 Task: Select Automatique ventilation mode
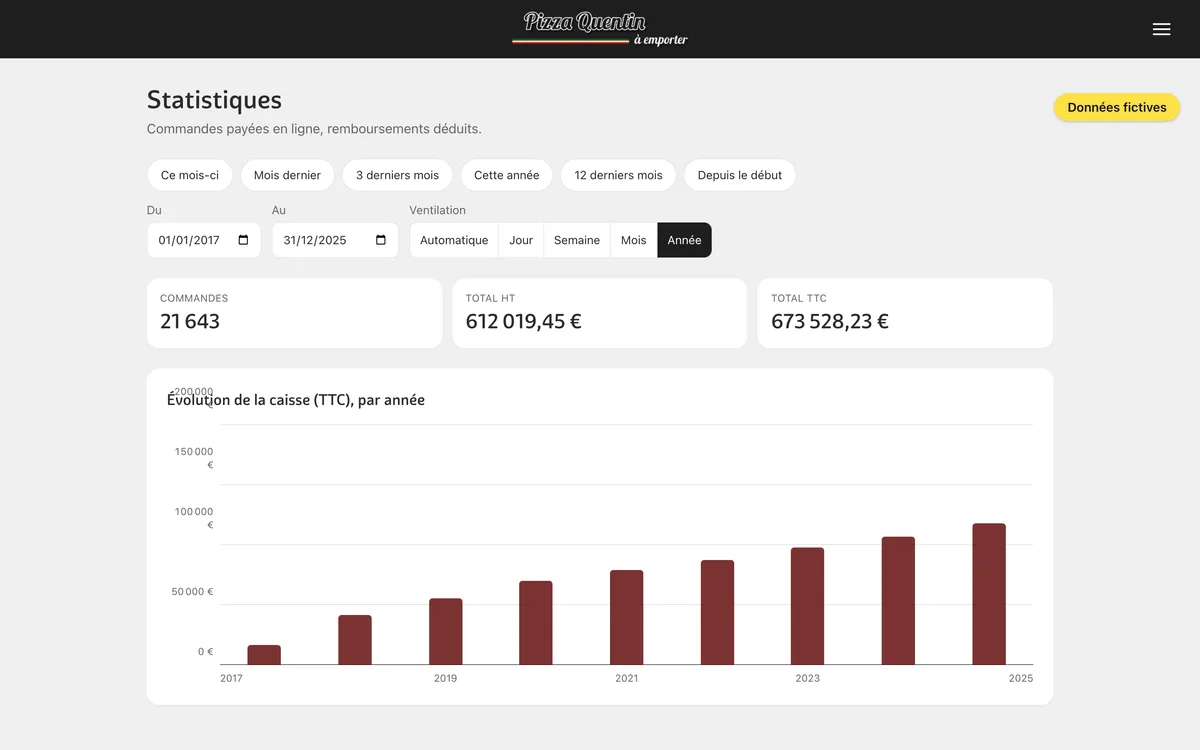(454, 240)
